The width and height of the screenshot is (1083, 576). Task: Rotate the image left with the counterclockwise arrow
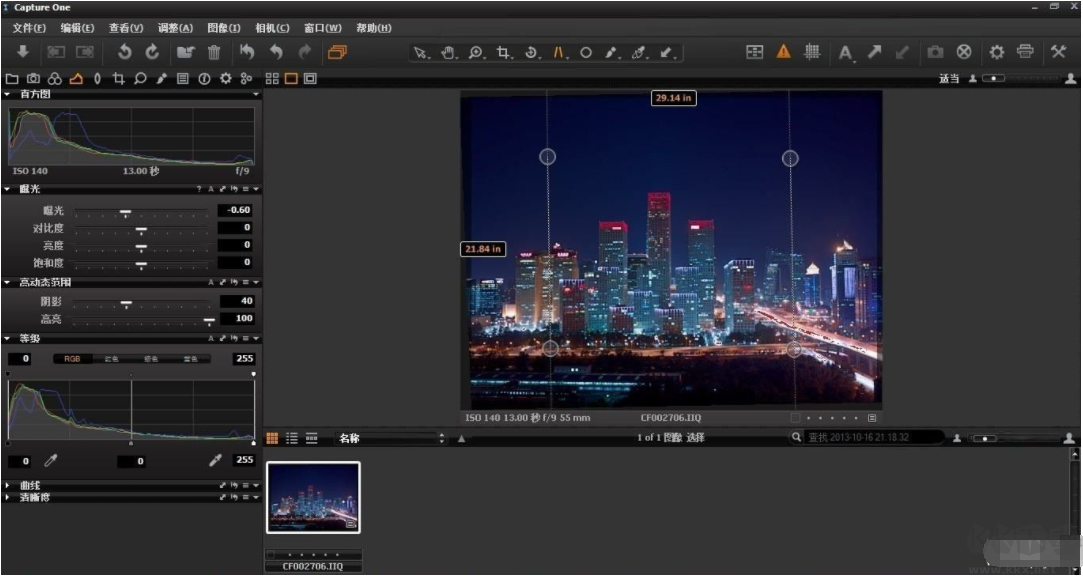click(124, 53)
